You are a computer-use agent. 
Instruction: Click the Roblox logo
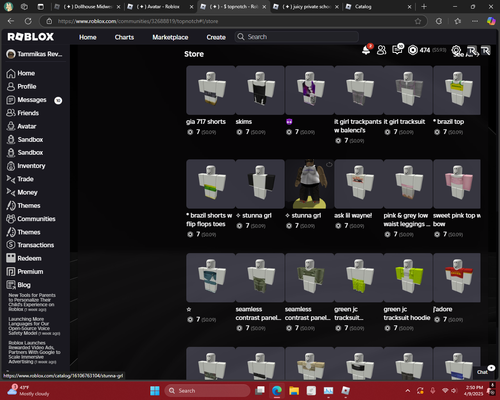30,37
